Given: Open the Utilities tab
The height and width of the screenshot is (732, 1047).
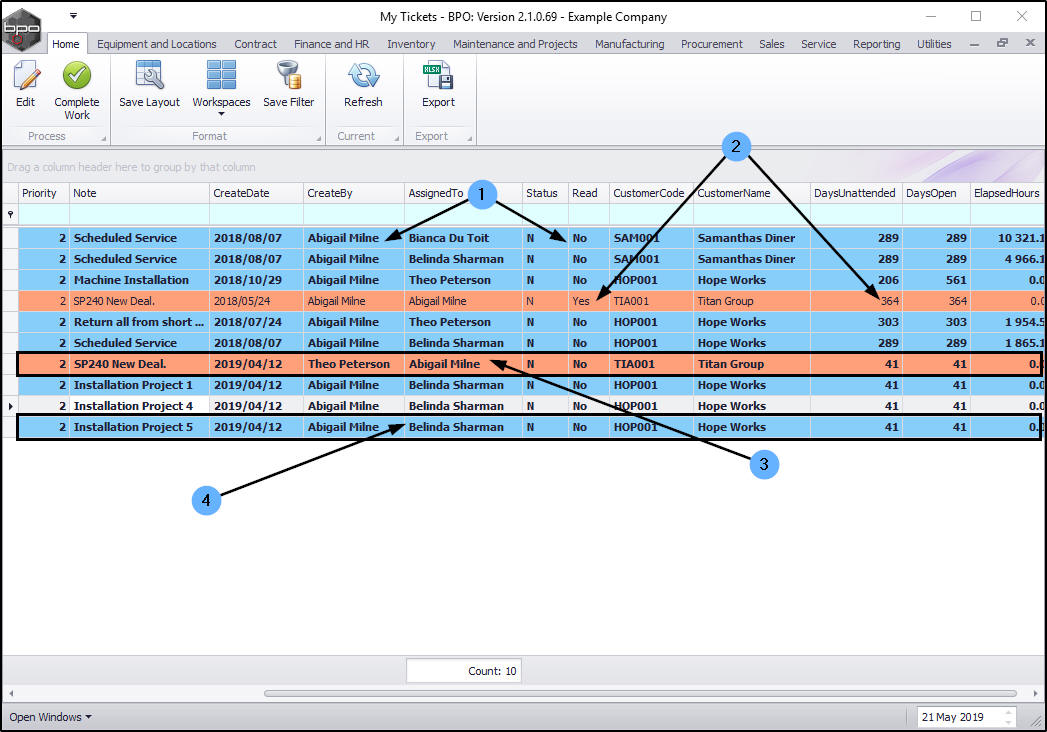Looking at the screenshot, I should click(x=933, y=44).
